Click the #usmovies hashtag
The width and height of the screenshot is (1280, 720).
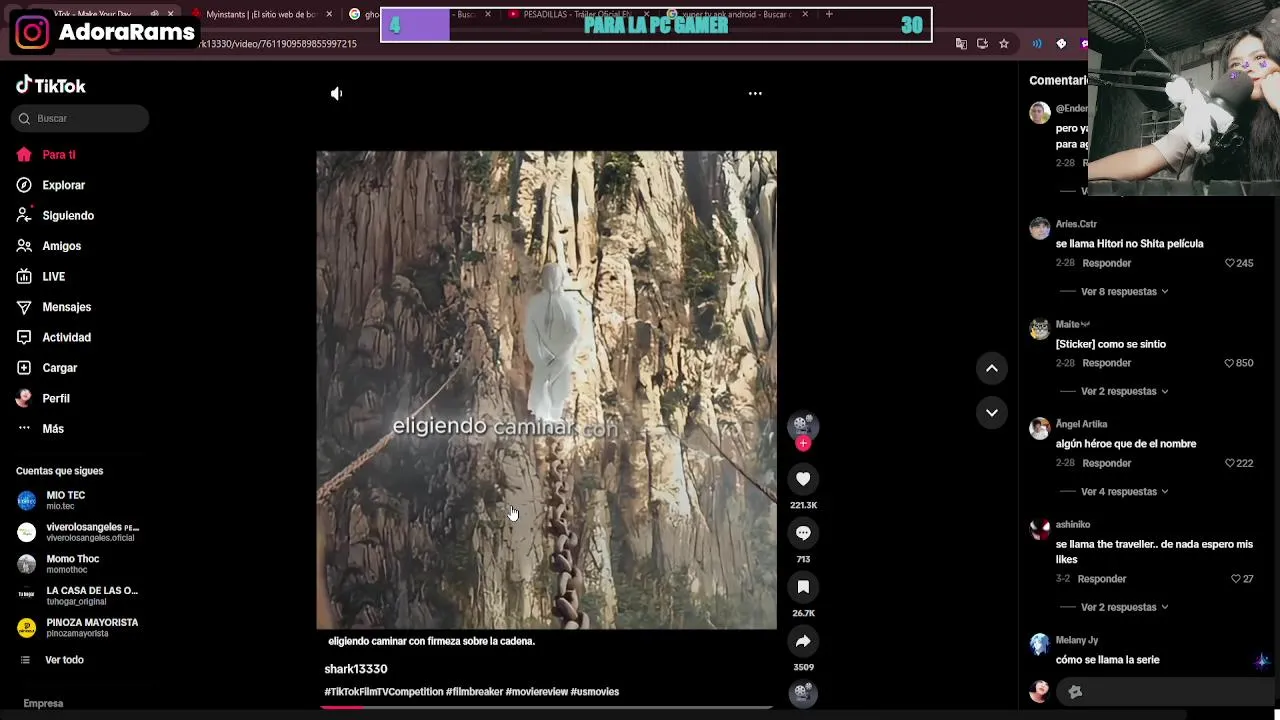595,692
